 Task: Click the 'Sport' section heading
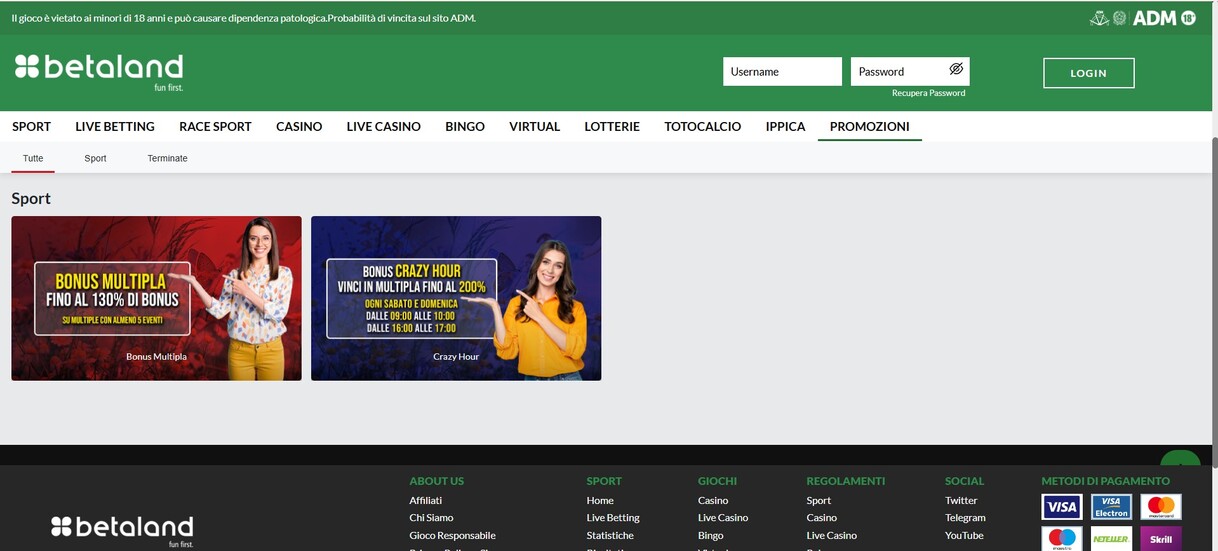31,198
